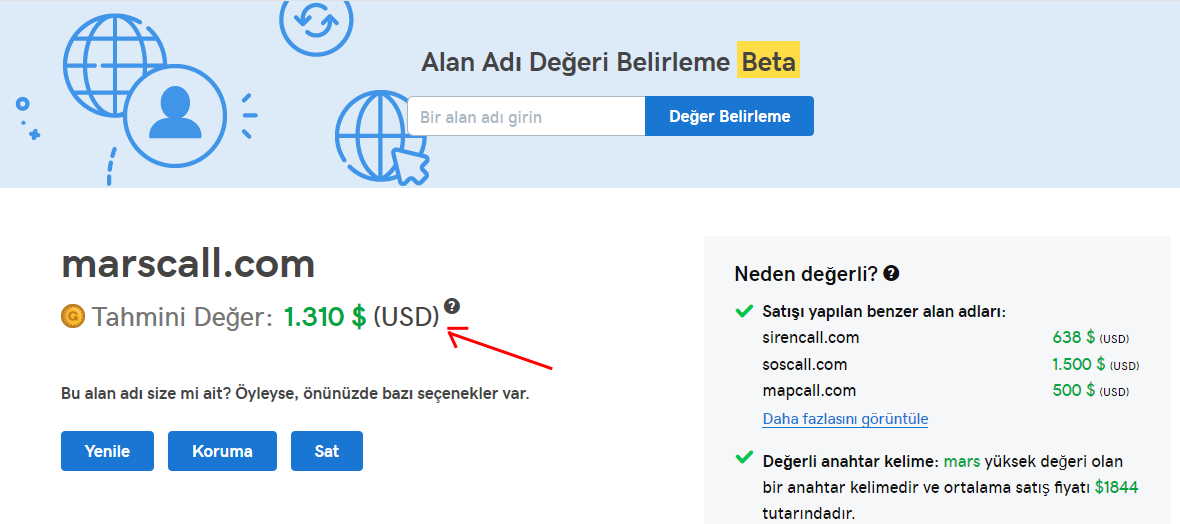
Task: Click the help icon beside Neden değerli?
Action: click(x=891, y=274)
